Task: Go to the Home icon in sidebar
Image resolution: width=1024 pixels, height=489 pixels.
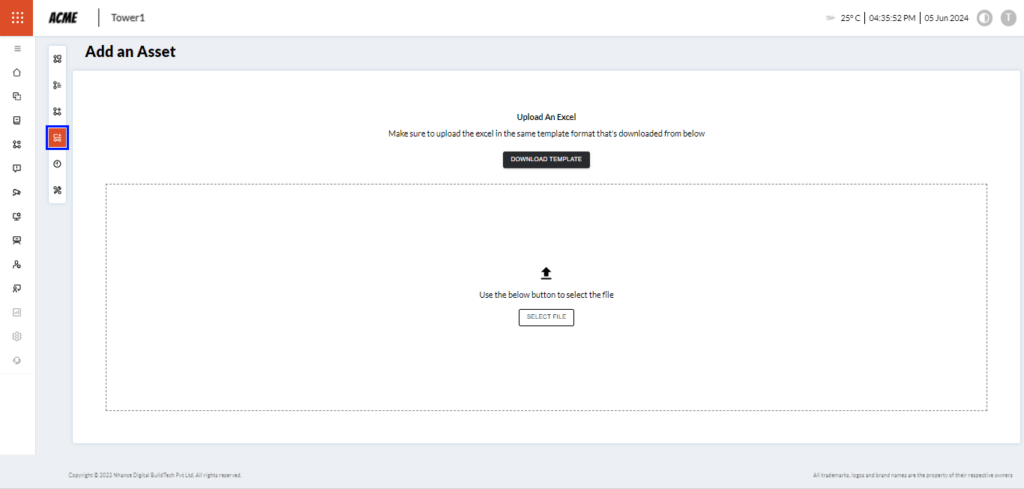Action: click(17, 72)
